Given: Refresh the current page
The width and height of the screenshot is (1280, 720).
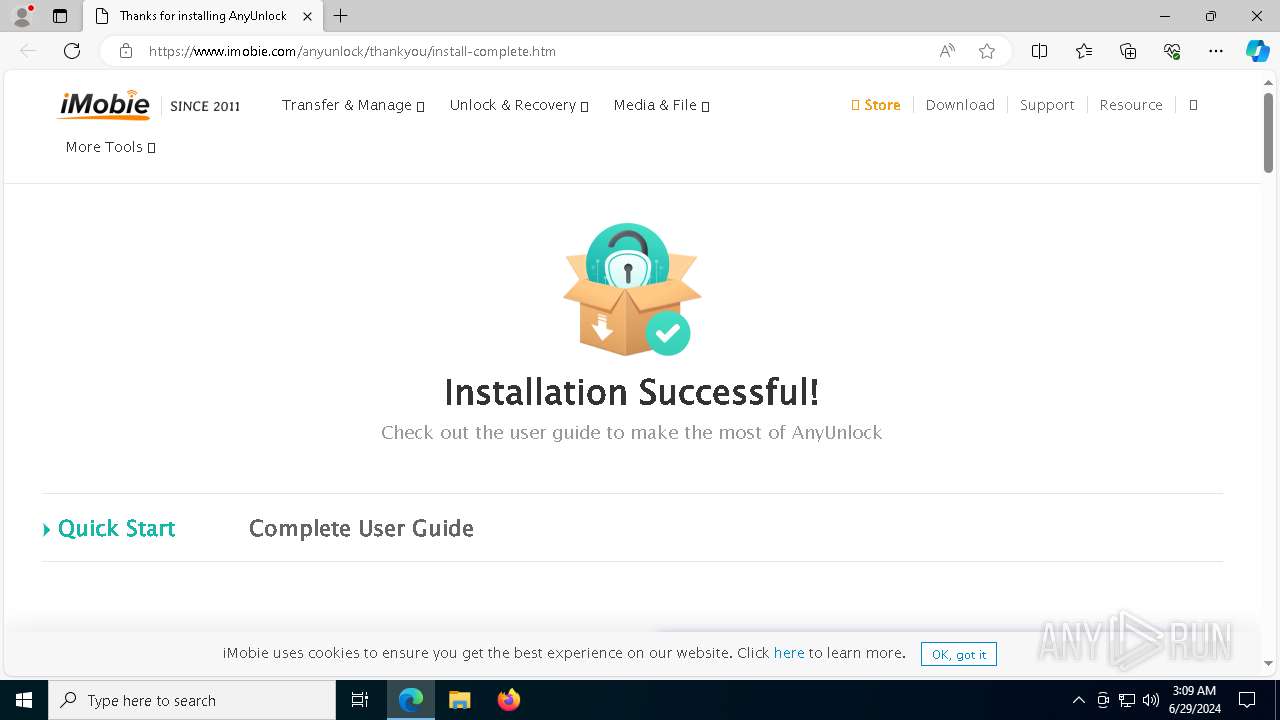Looking at the screenshot, I should [72, 51].
